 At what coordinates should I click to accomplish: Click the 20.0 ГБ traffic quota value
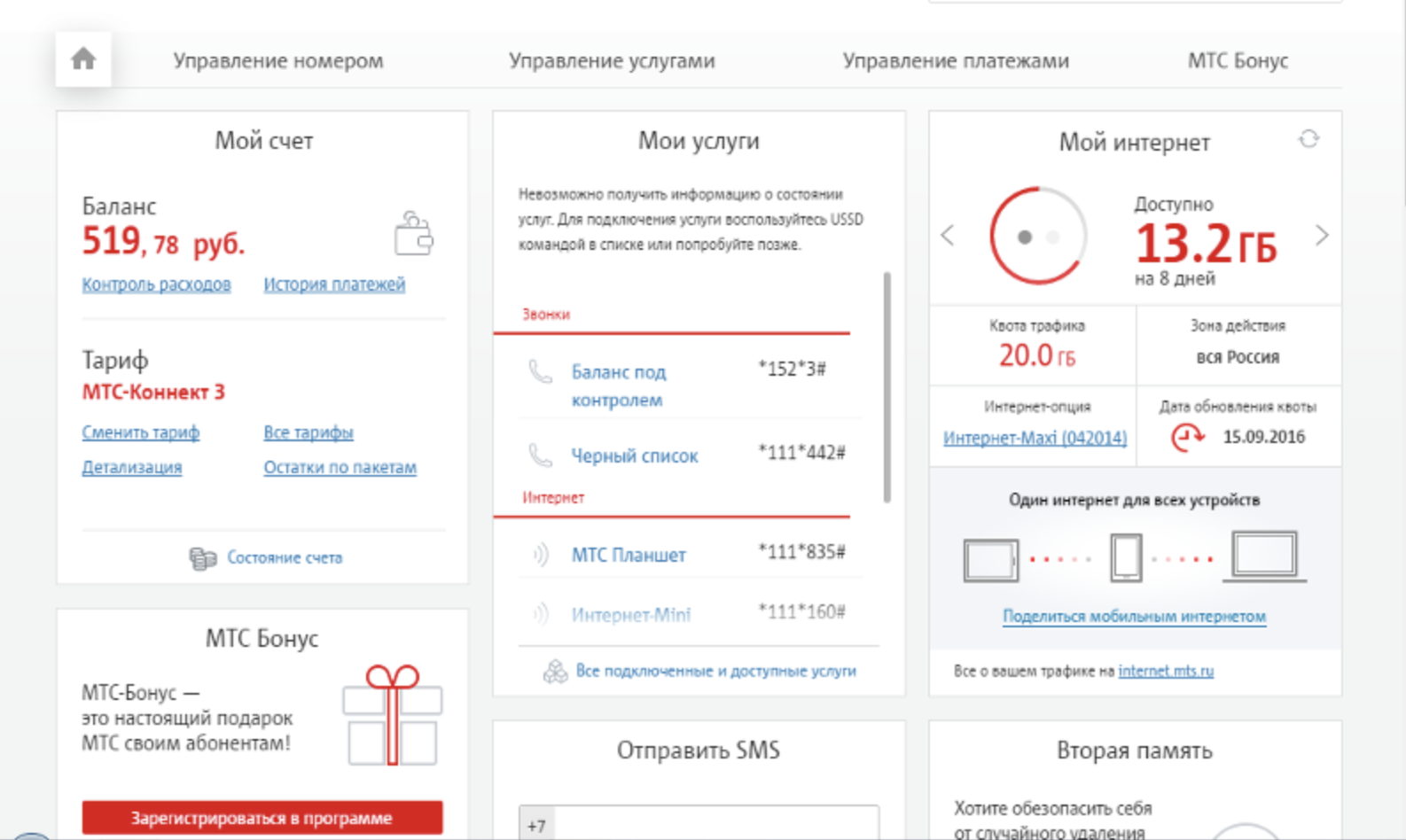(1037, 355)
